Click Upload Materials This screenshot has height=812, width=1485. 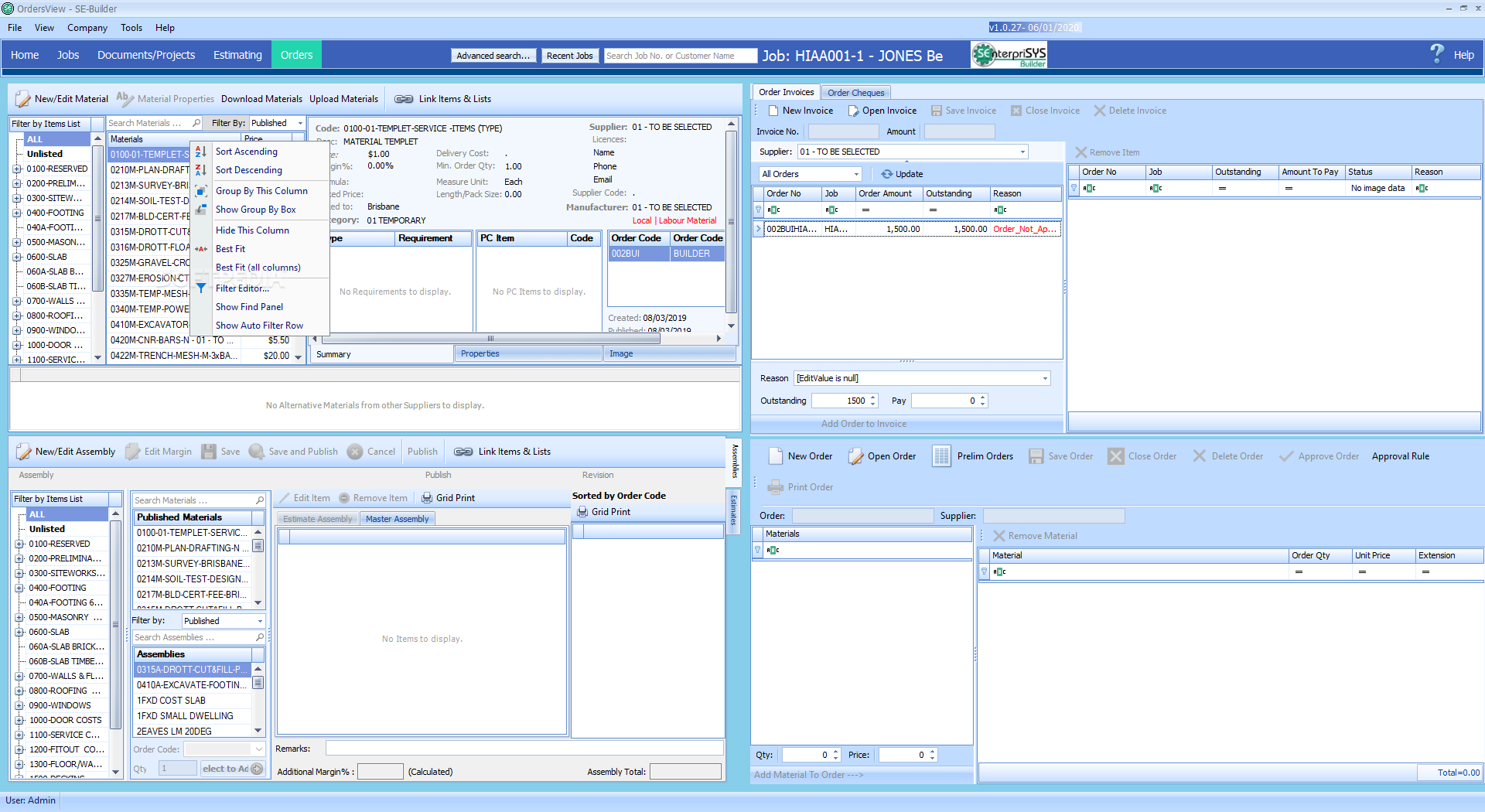(x=343, y=99)
